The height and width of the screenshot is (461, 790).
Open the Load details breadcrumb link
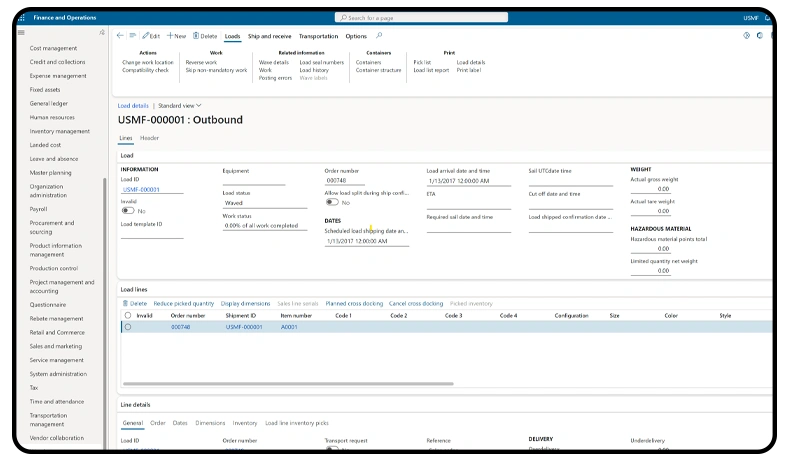pyautogui.click(x=133, y=106)
